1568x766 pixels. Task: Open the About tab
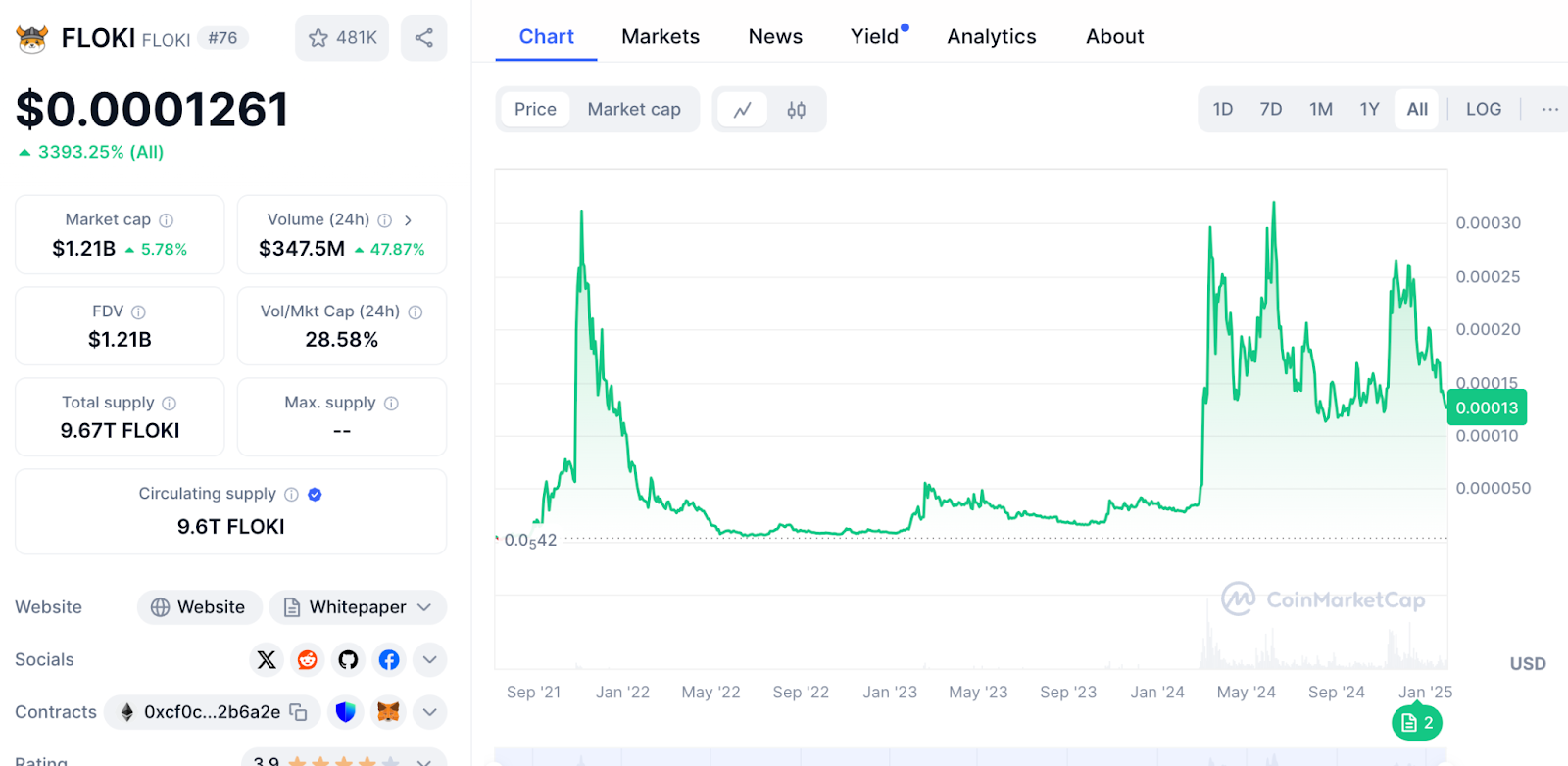coord(1114,36)
